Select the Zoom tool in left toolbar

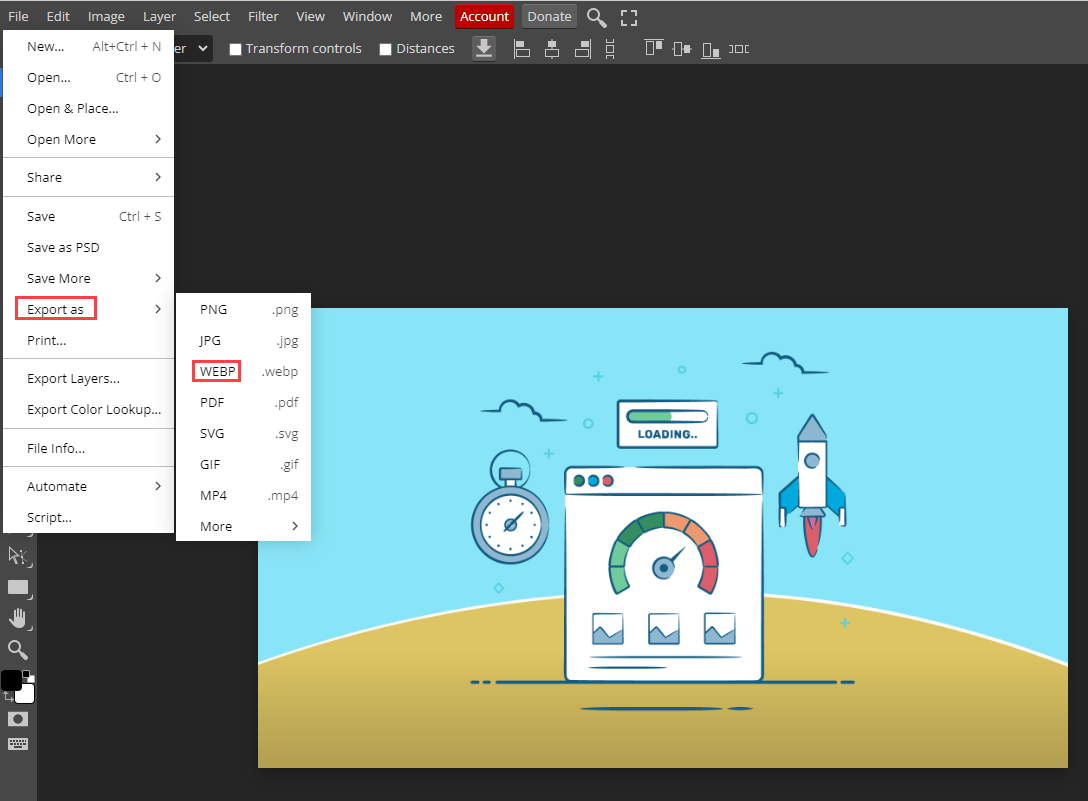click(x=18, y=650)
